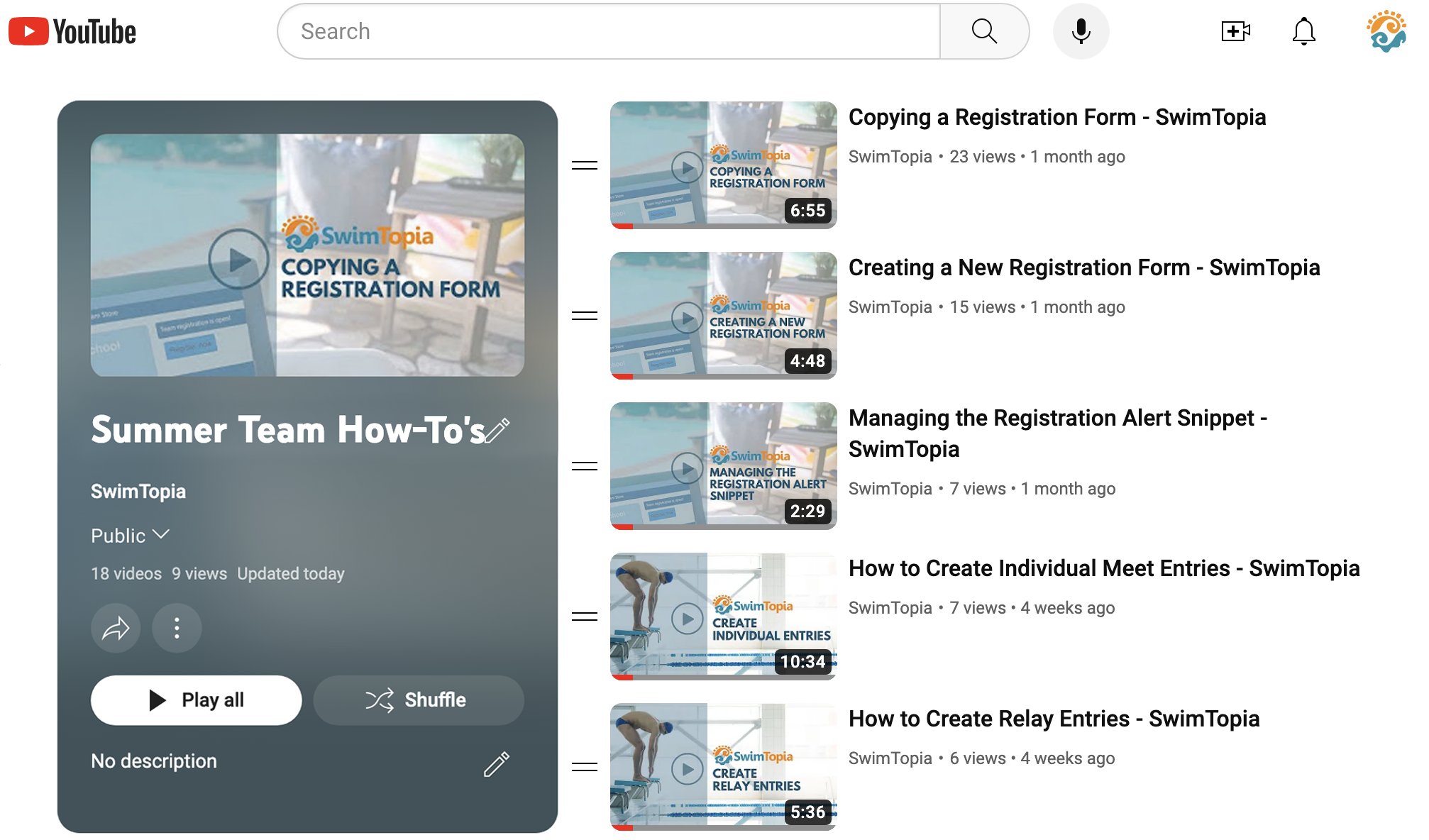Open the three-dot playlist options menu
Viewport: 1429px width, 840px height.
(177, 628)
